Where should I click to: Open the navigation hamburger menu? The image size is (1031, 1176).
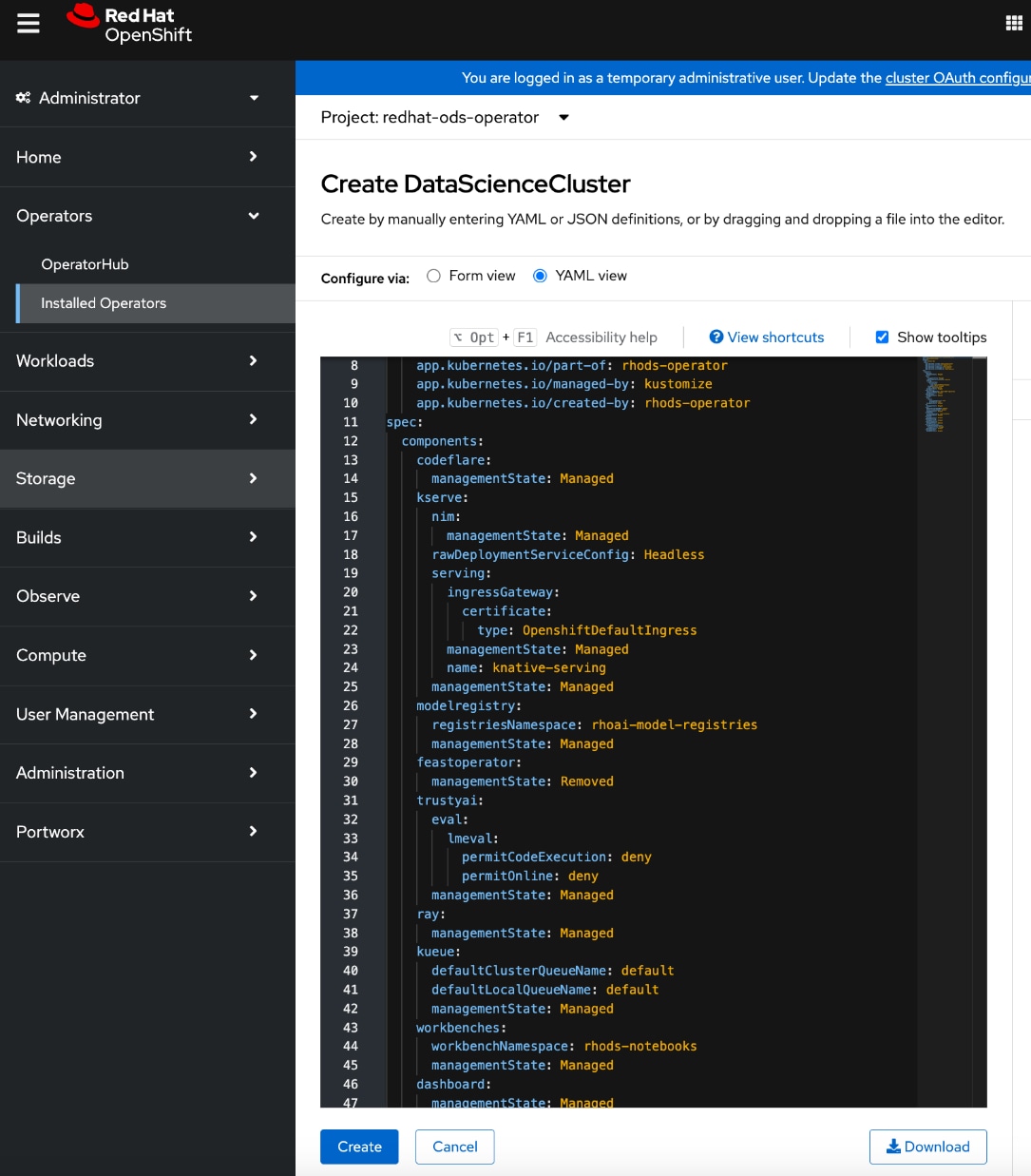tap(28, 23)
